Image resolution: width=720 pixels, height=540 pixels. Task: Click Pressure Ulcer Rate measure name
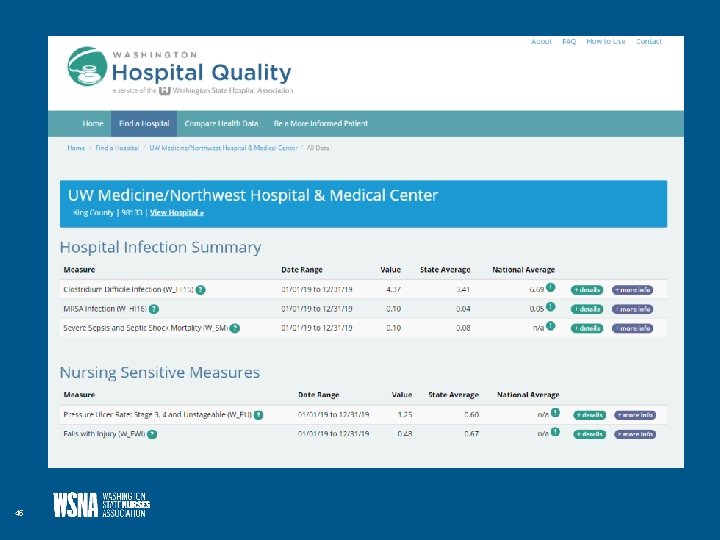tap(158, 415)
